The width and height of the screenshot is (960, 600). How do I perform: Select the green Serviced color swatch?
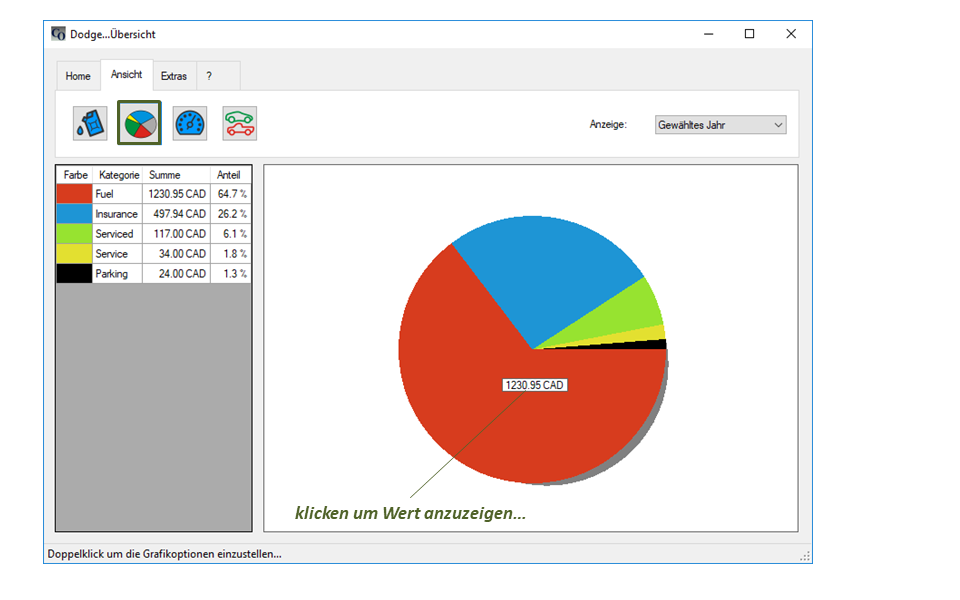74,234
